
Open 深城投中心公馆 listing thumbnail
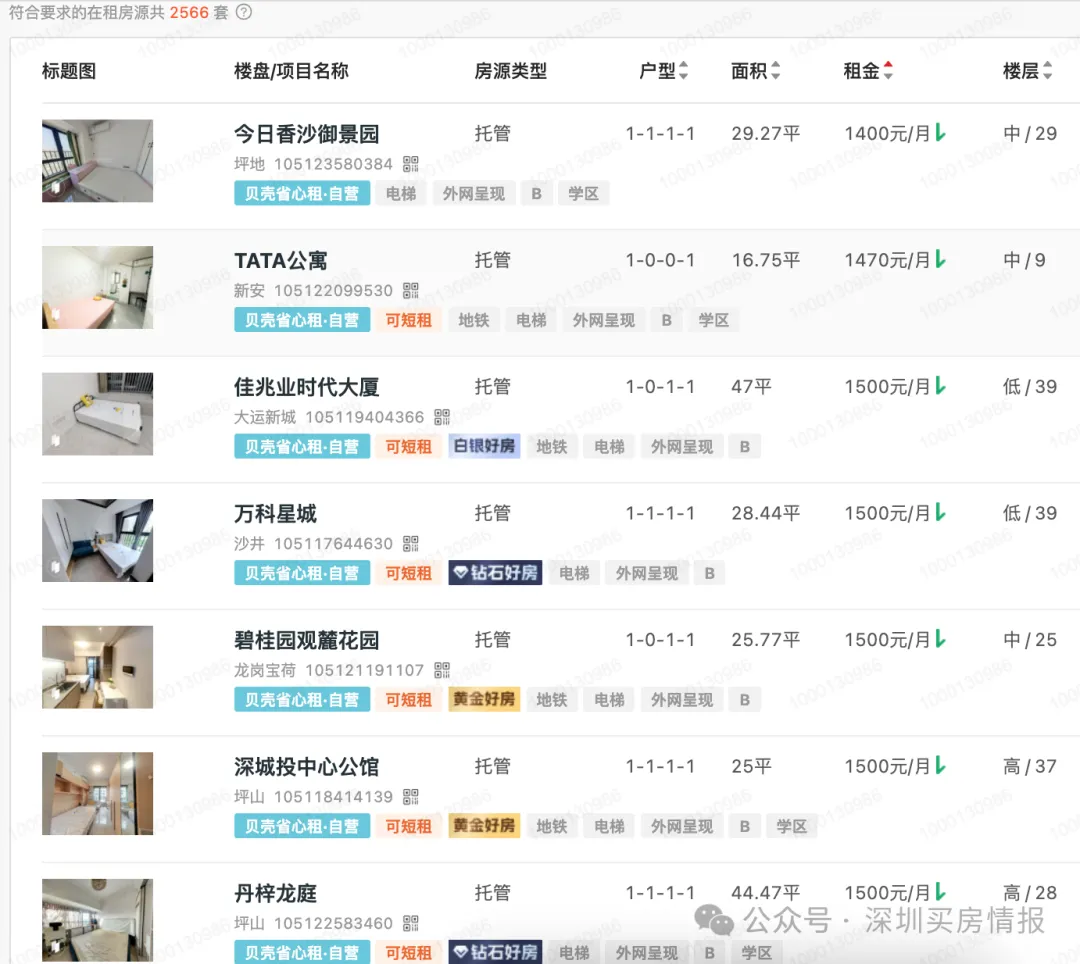pyautogui.click(x=97, y=794)
